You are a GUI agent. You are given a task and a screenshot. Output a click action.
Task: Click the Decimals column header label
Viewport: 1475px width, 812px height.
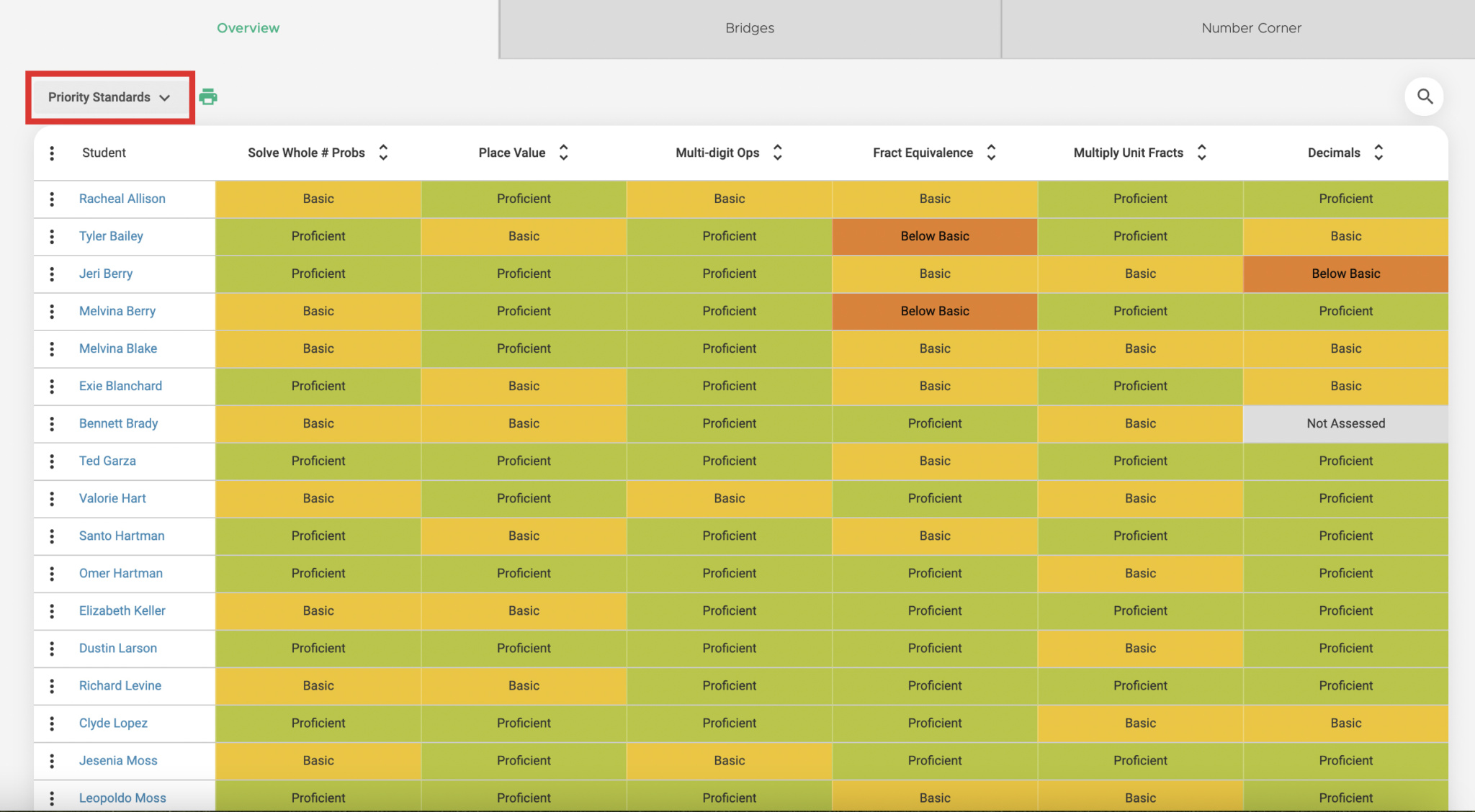1334,153
